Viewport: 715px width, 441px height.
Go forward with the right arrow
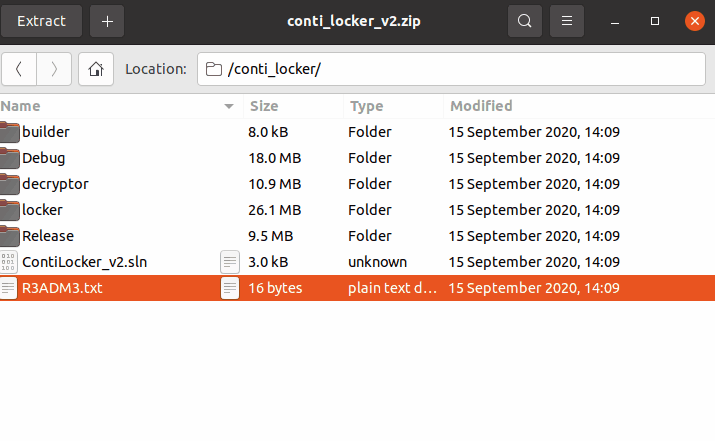54,69
